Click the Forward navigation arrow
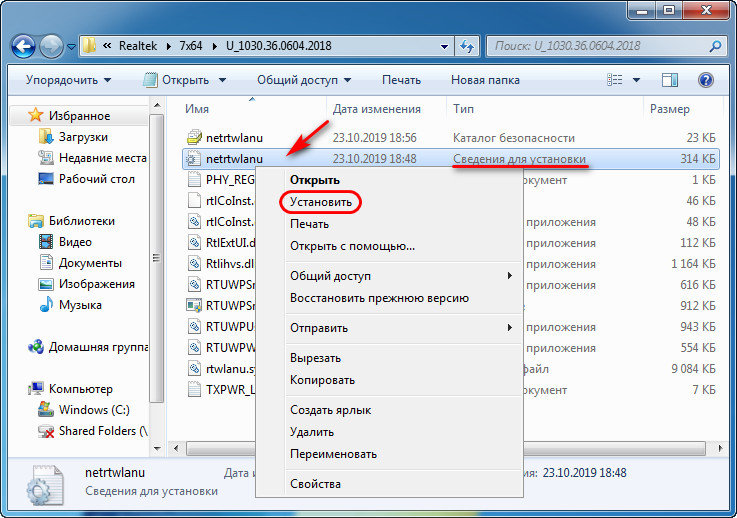 click(51, 47)
